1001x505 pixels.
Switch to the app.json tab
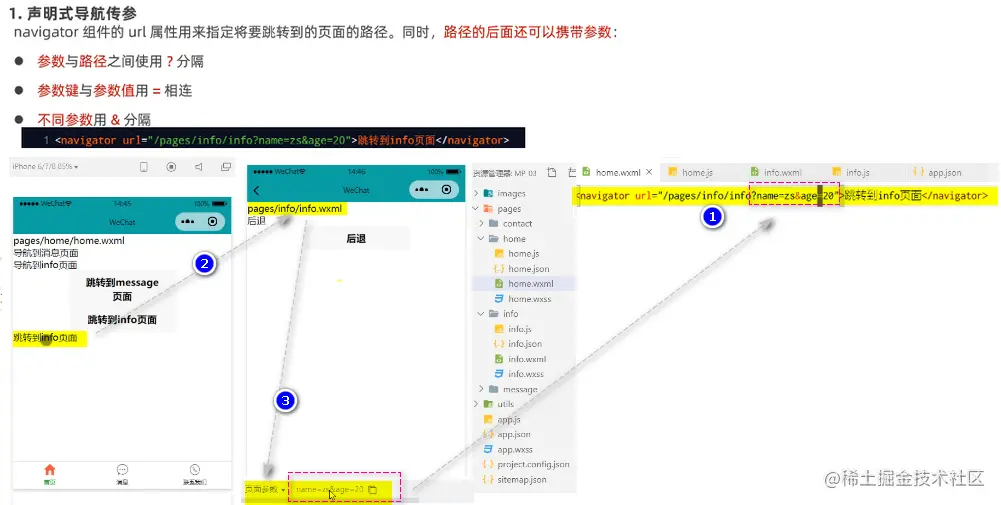coord(937,172)
